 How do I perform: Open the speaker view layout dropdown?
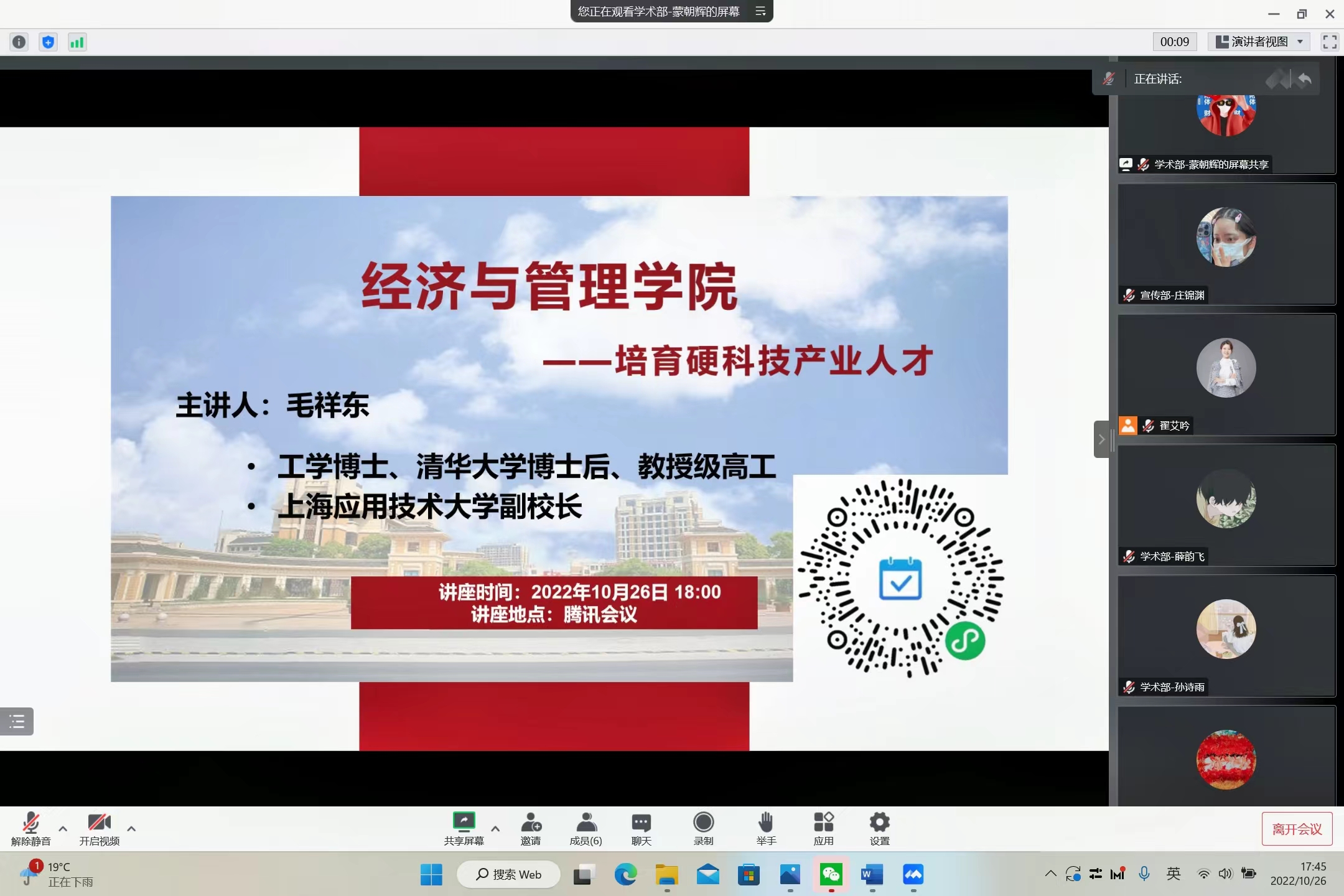click(1259, 42)
